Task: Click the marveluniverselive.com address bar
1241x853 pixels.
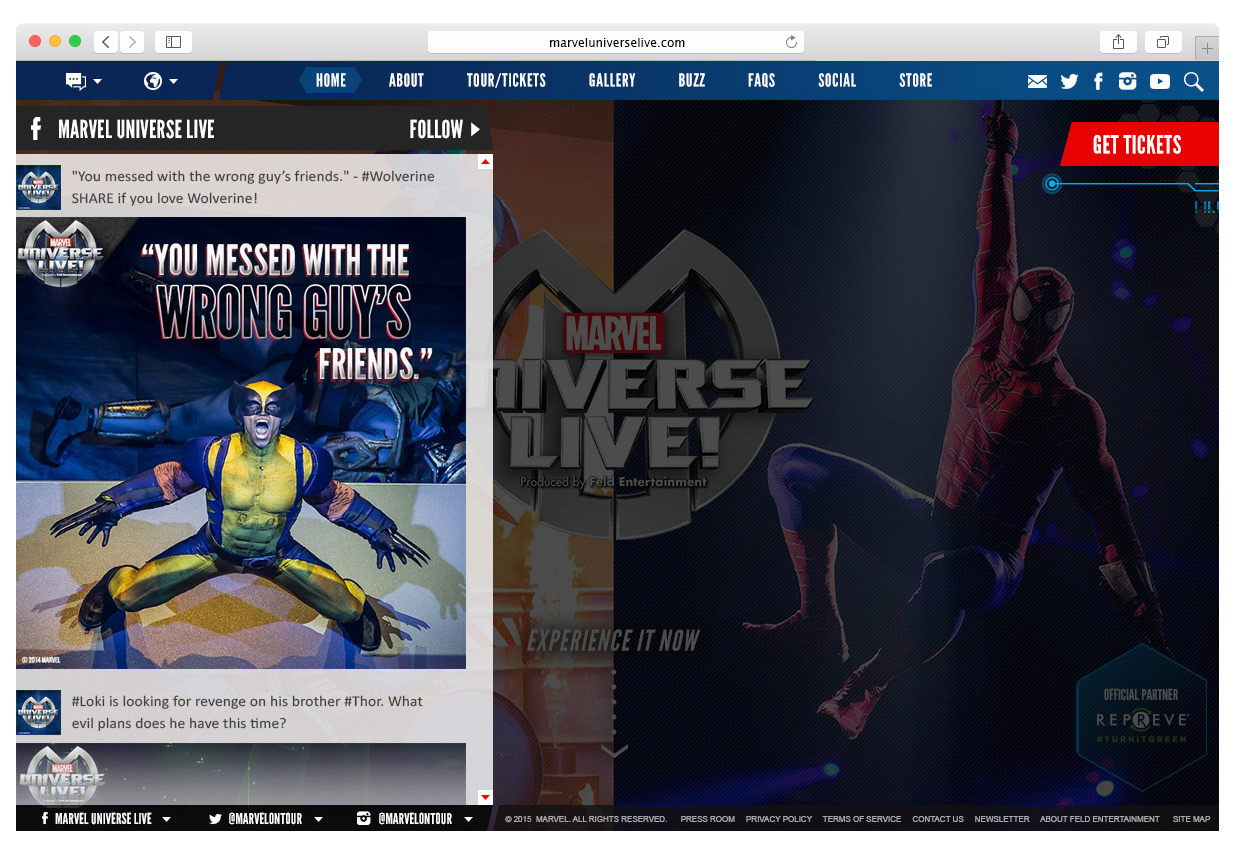Action: 616,42
